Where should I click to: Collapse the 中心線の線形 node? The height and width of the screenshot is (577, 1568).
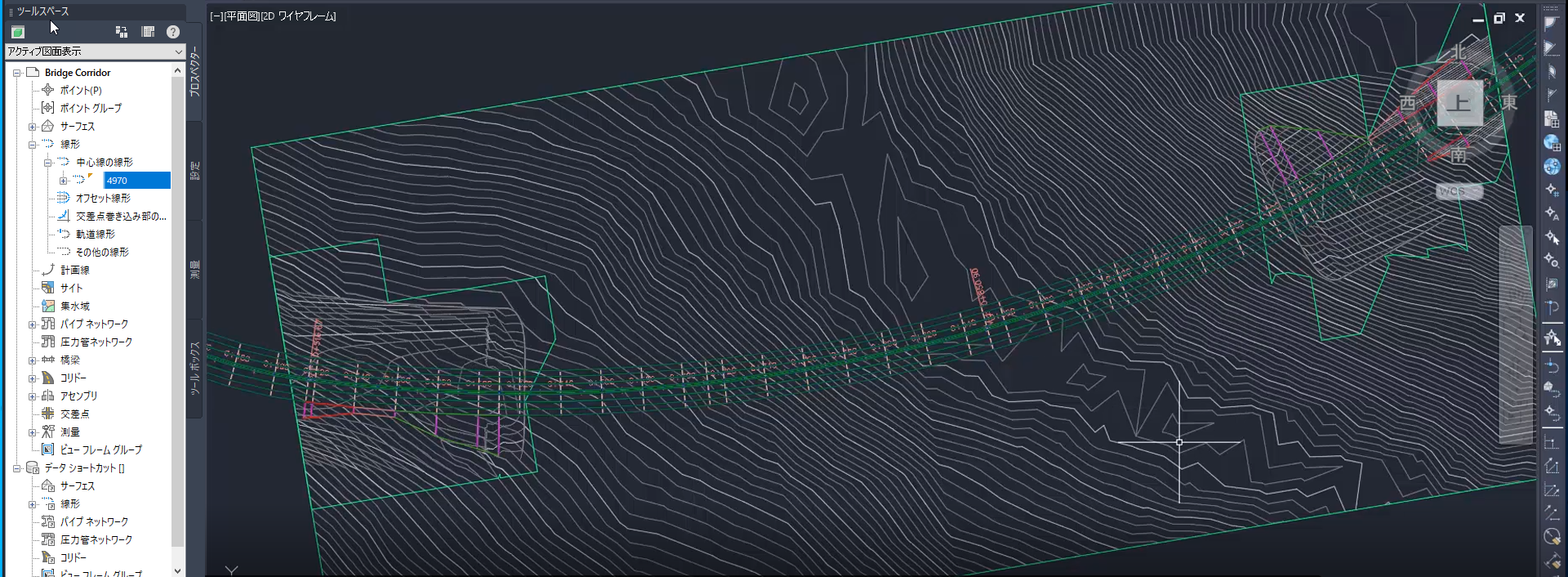pyautogui.click(x=47, y=163)
